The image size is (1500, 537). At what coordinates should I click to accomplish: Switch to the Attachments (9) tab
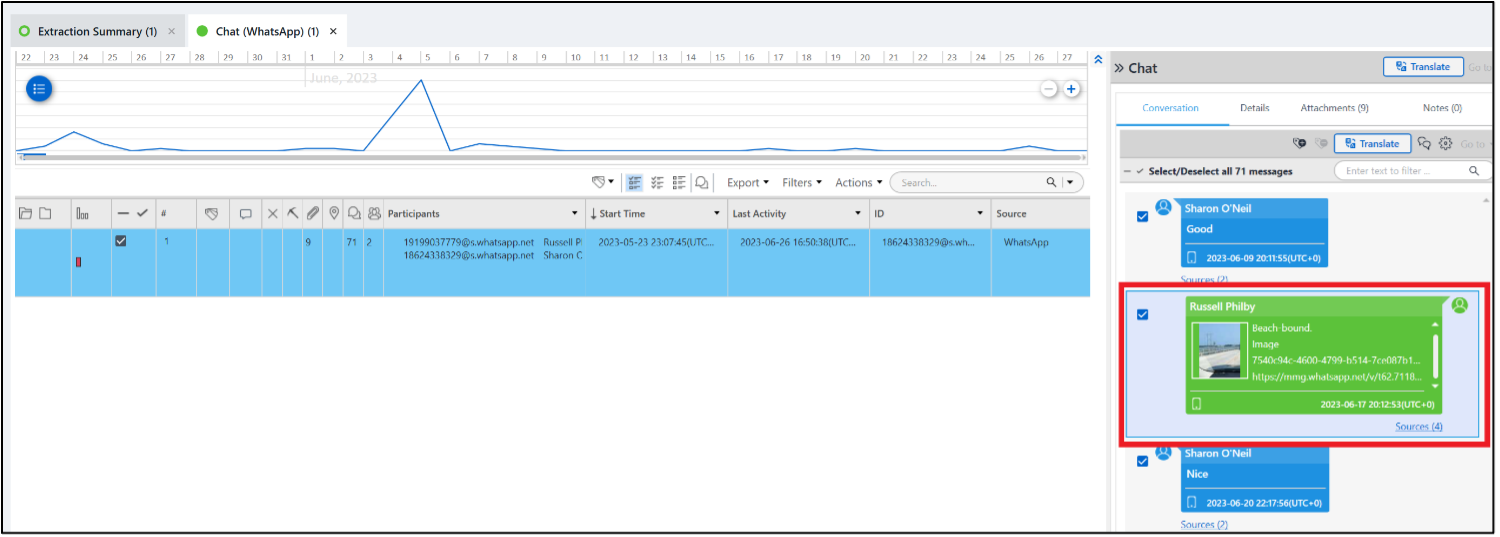pyautogui.click(x=1334, y=108)
